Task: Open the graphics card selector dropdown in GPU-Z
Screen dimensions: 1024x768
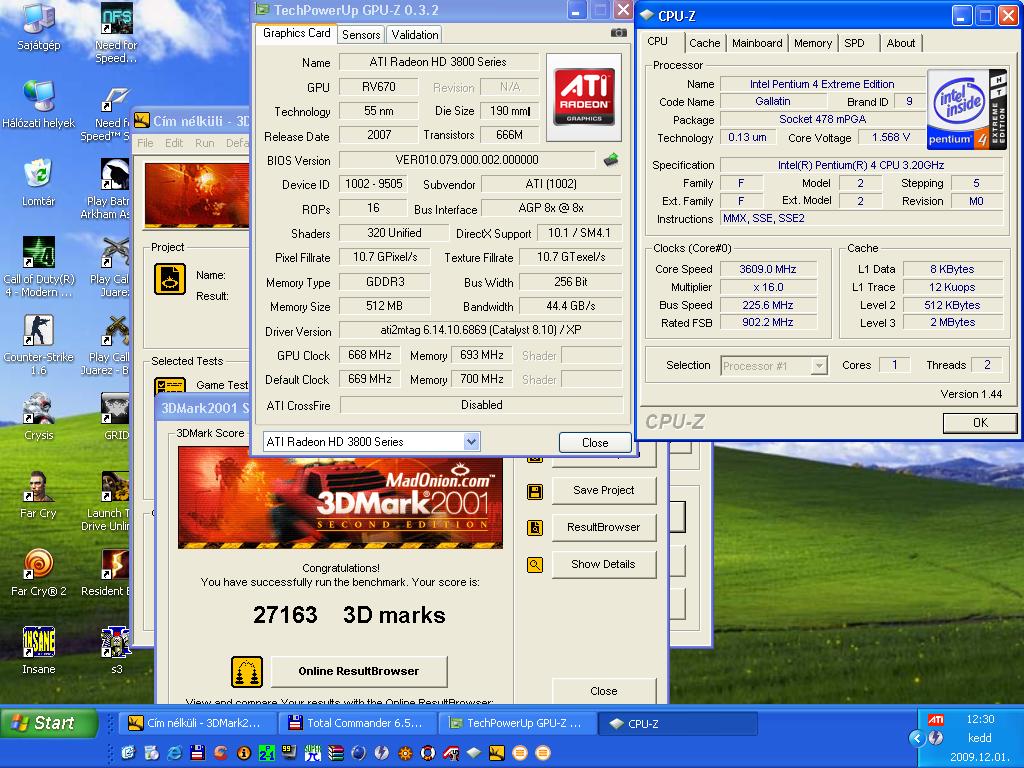Action: pyautogui.click(x=471, y=442)
